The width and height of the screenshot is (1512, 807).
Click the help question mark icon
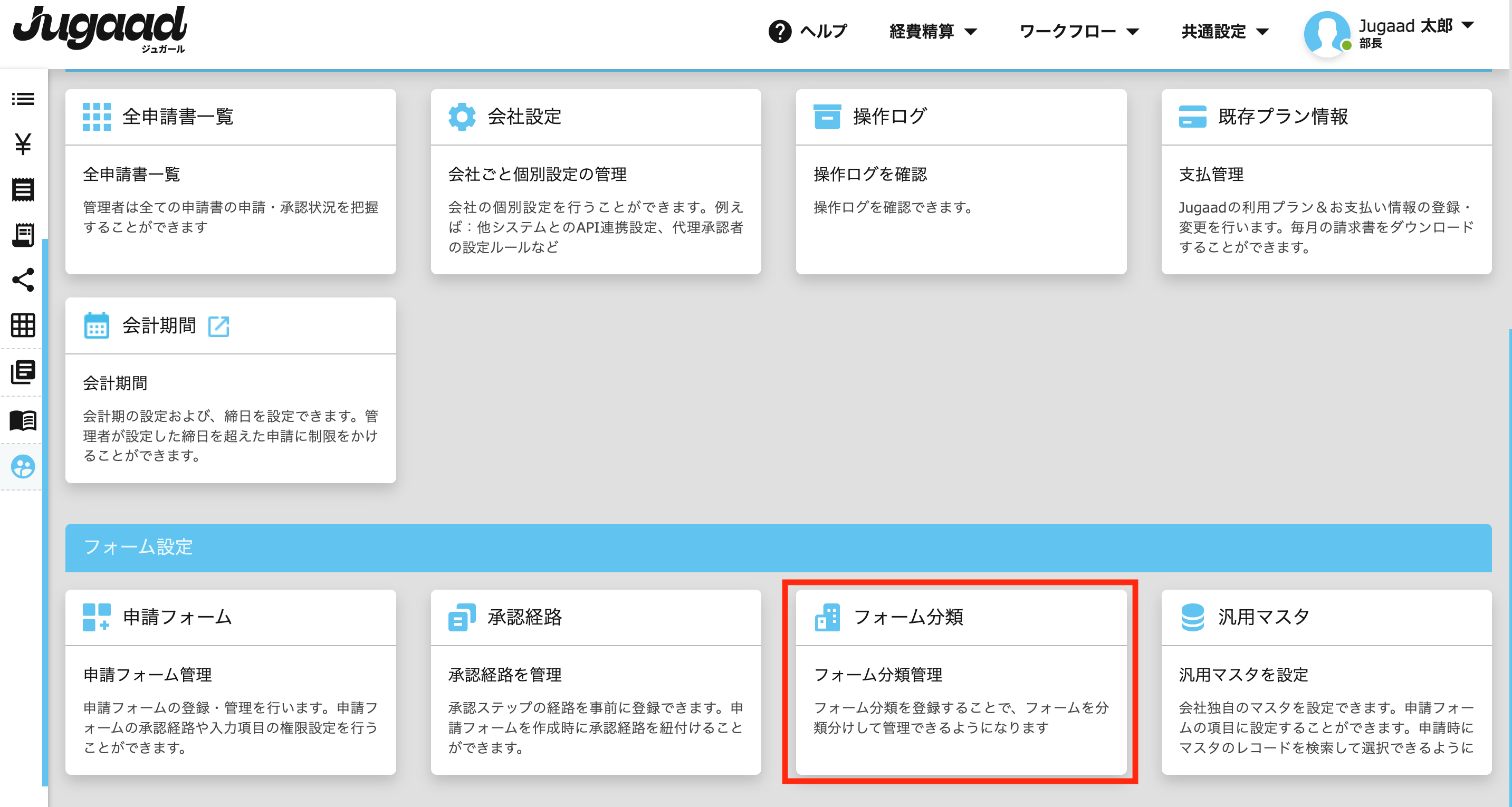tap(780, 31)
